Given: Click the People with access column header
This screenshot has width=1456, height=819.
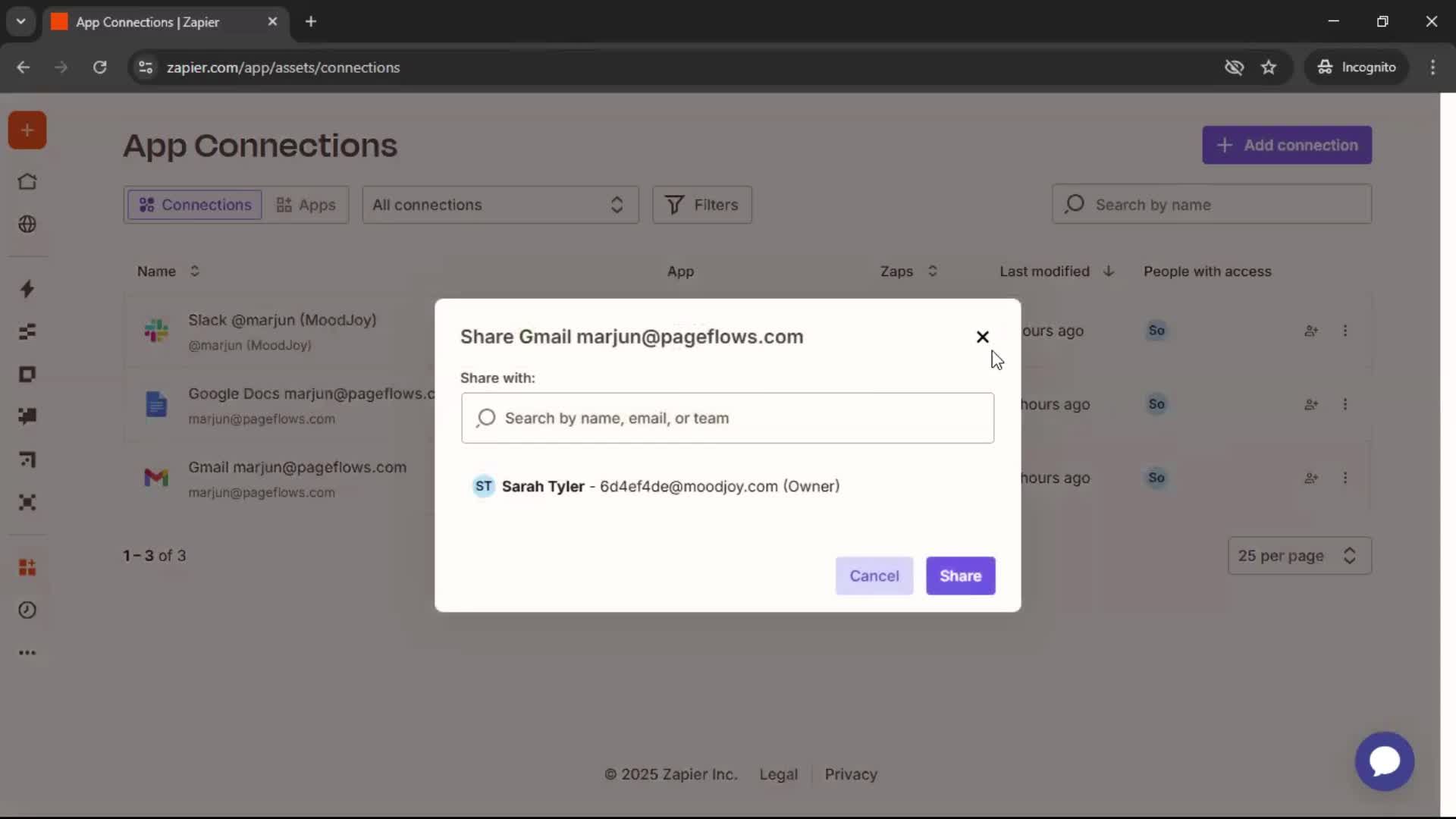Looking at the screenshot, I should (x=1207, y=271).
